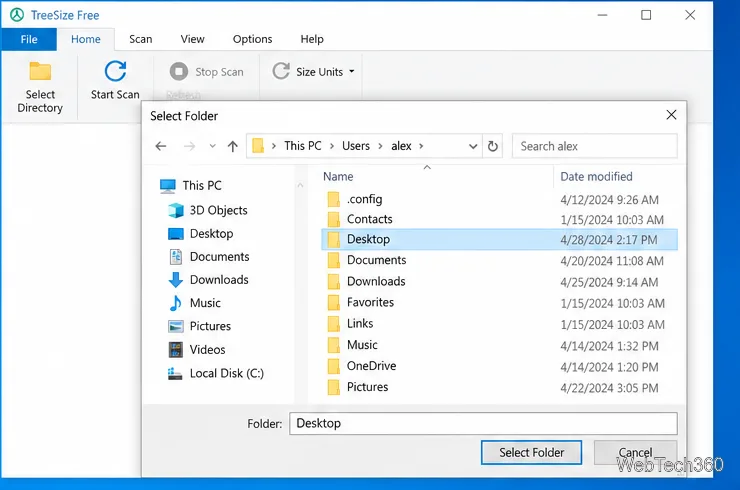740x490 pixels.
Task: Select Local Disk (C:) in navigation pane
Action: pyautogui.click(x=216, y=373)
